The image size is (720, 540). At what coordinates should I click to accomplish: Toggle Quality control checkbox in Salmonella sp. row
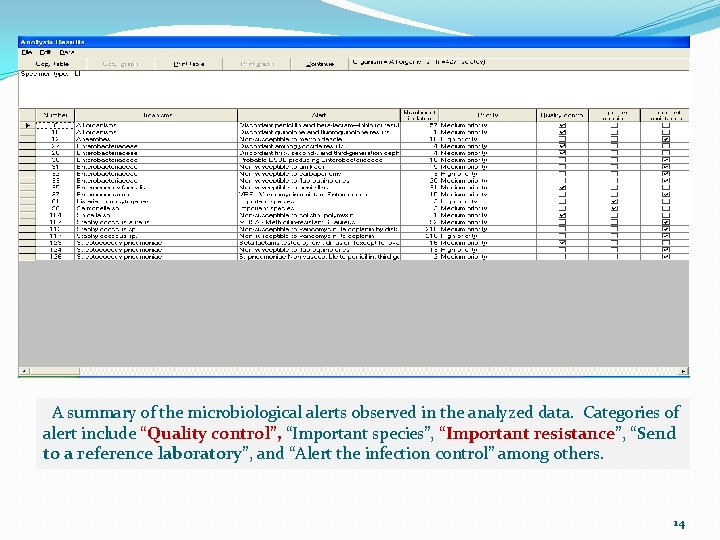562,208
